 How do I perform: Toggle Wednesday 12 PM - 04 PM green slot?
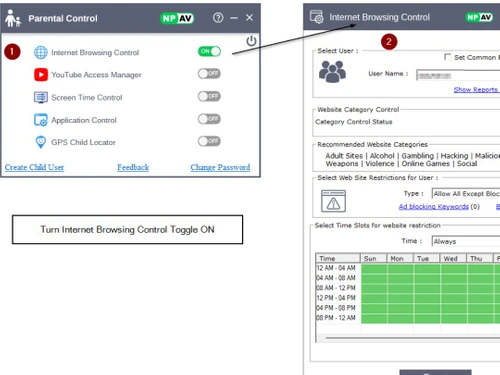pyautogui.click(x=454, y=299)
